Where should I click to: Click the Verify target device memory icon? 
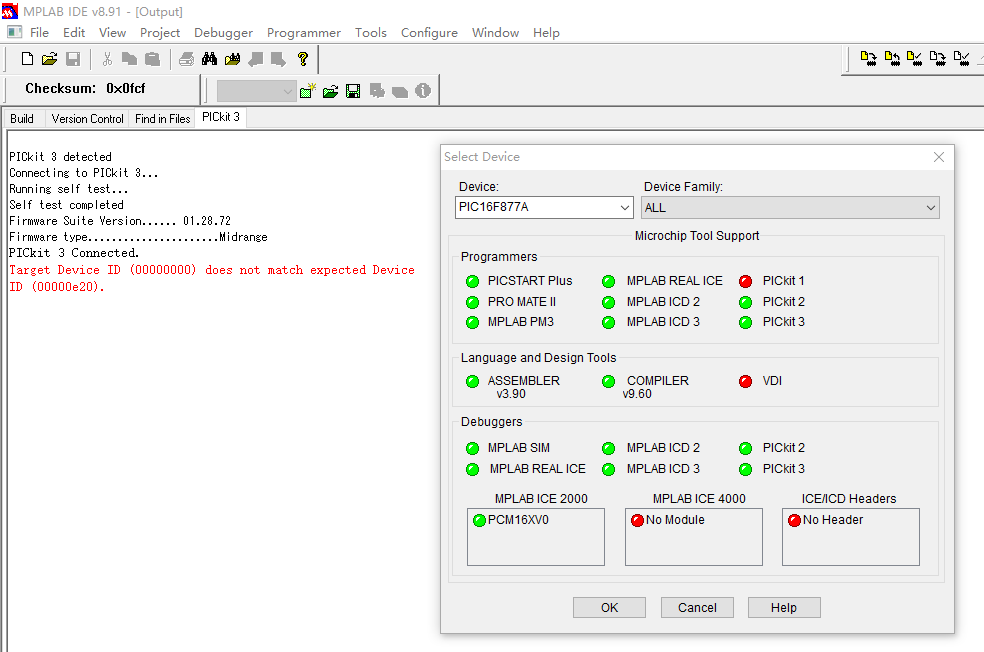(x=914, y=59)
